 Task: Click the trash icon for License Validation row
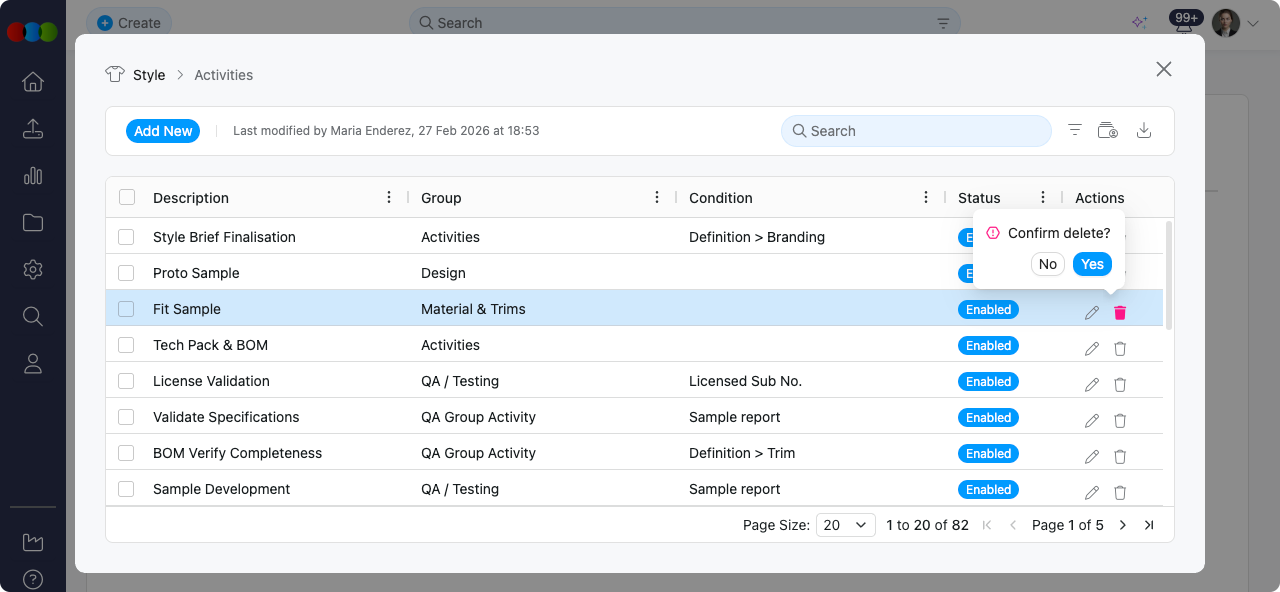(1120, 385)
